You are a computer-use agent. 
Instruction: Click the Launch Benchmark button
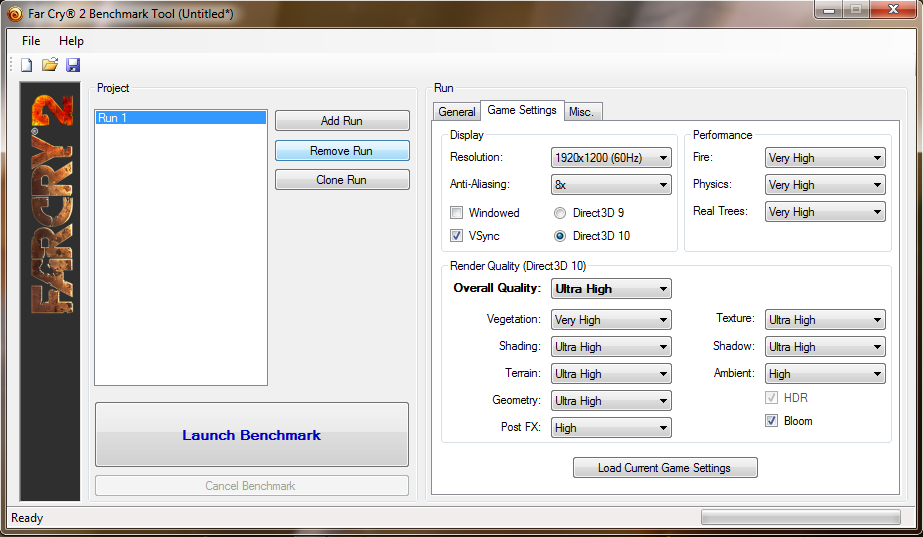tap(252, 435)
